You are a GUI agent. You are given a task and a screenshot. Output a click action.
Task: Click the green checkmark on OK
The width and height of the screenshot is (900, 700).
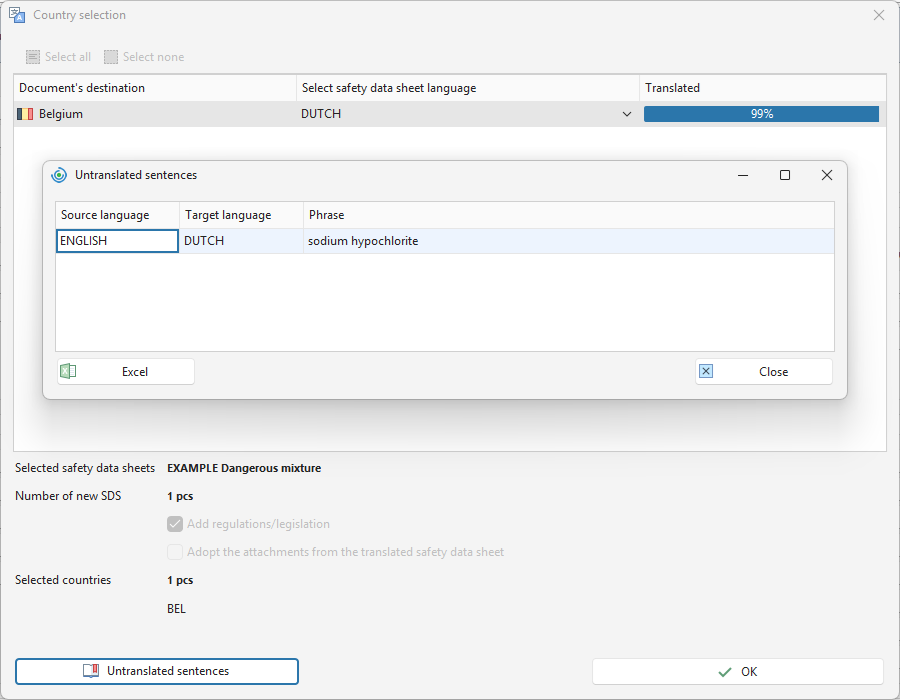coord(725,671)
